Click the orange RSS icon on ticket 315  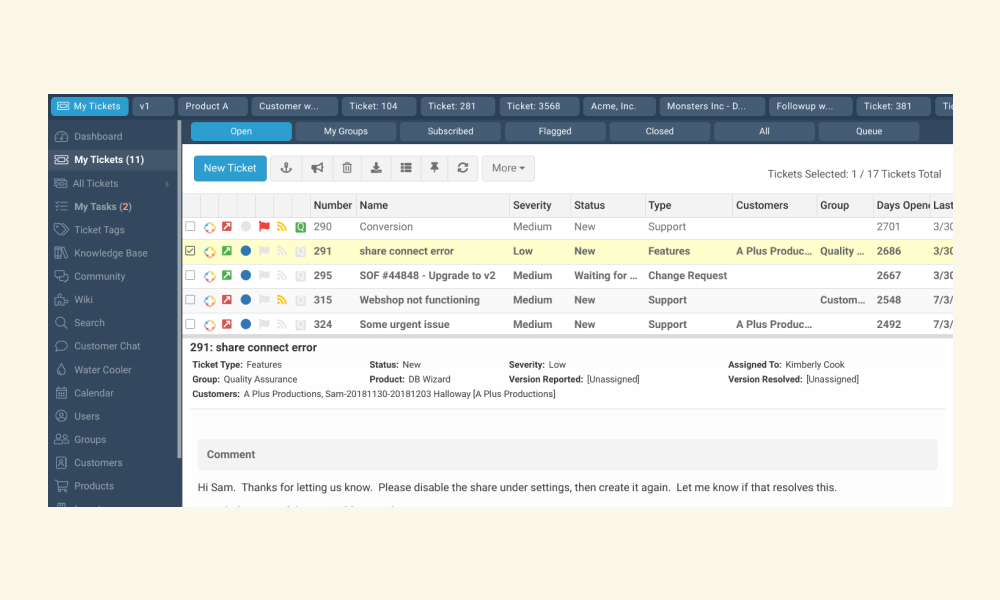(281, 300)
